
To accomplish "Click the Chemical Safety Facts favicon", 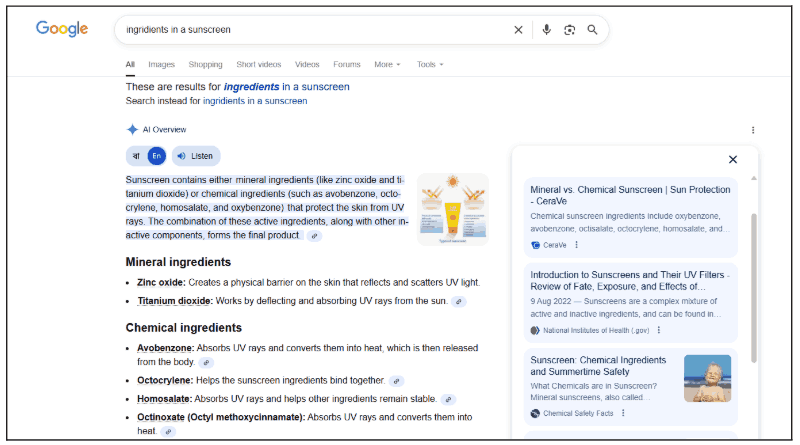I will point(535,413).
